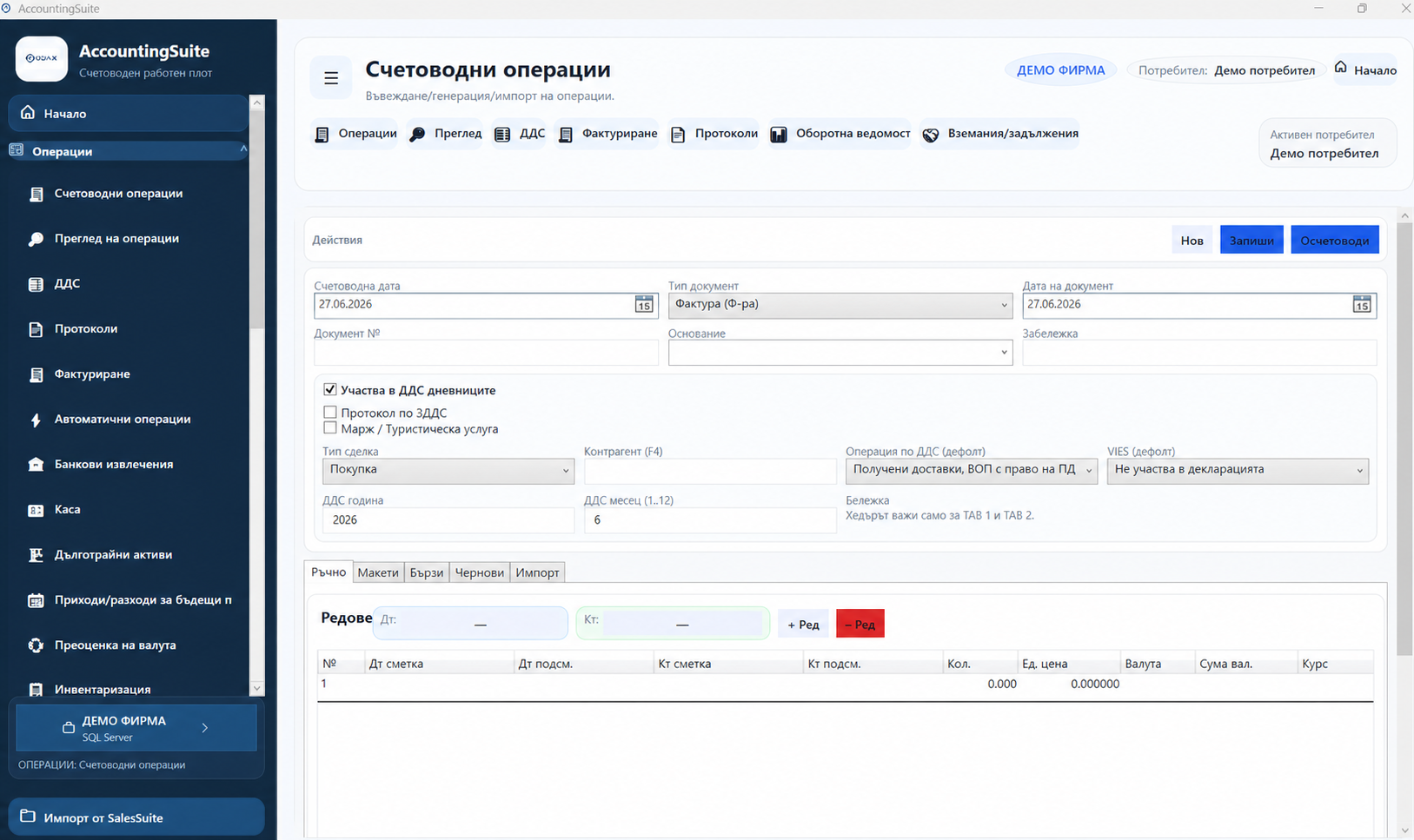Screen dimensions: 1414x840
Task: Click the Осчетоводи button
Action: [x=1335, y=240]
